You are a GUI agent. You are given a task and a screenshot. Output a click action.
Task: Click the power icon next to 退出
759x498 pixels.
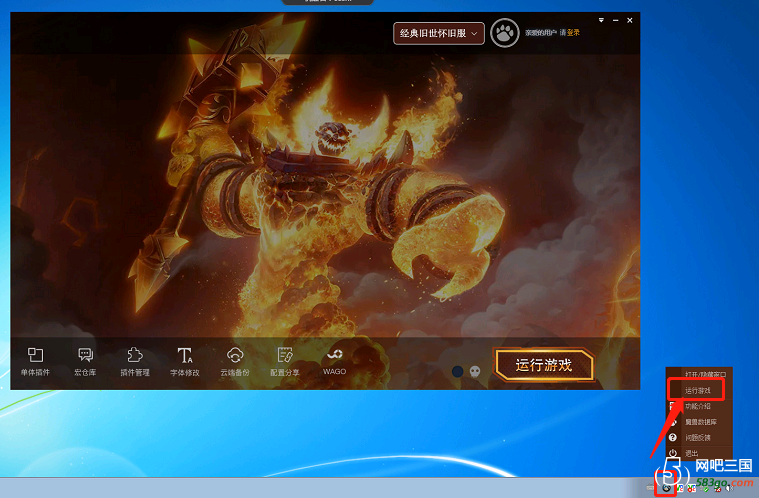tap(672, 453)
